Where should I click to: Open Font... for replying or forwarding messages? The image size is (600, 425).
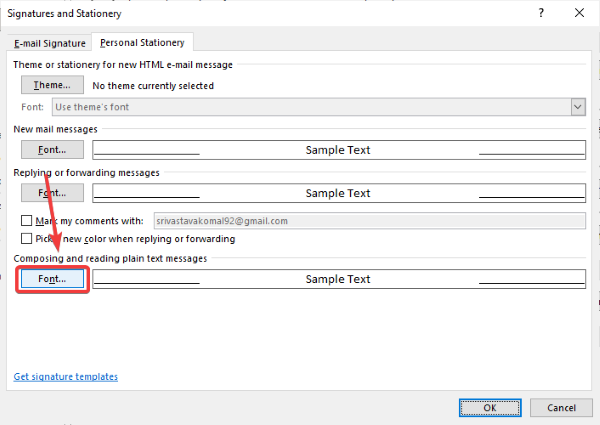pyautogui.click(x=52, y=193)
